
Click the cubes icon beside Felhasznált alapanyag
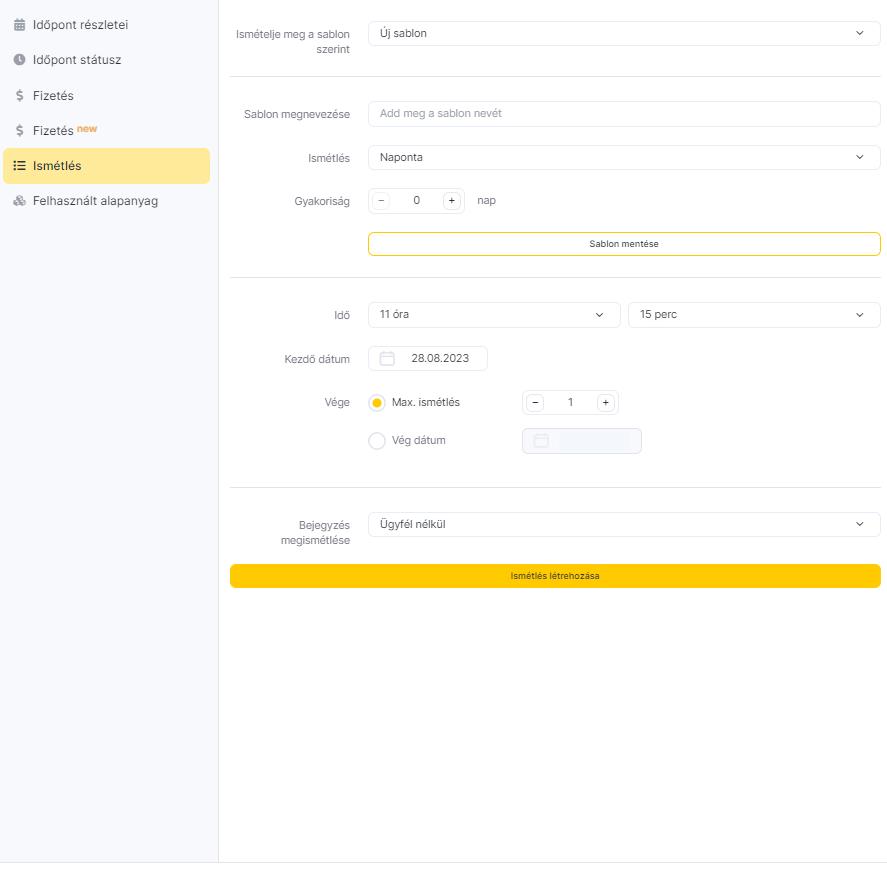[x=19, y=201]
